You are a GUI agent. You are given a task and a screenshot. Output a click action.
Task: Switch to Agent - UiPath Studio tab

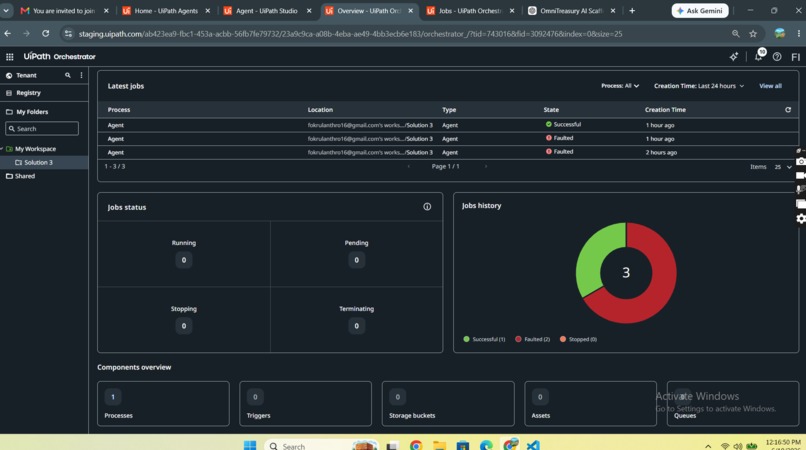point(267,10)
